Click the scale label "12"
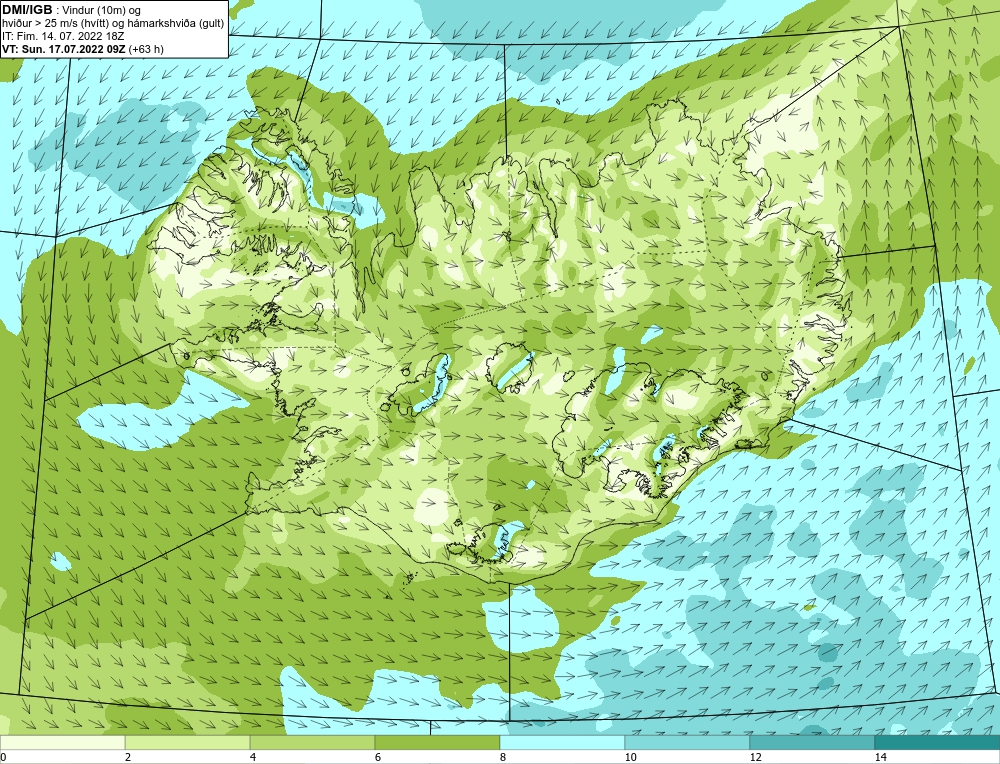1000x764 pixels. pyautogui.click(x=756, y=757)
